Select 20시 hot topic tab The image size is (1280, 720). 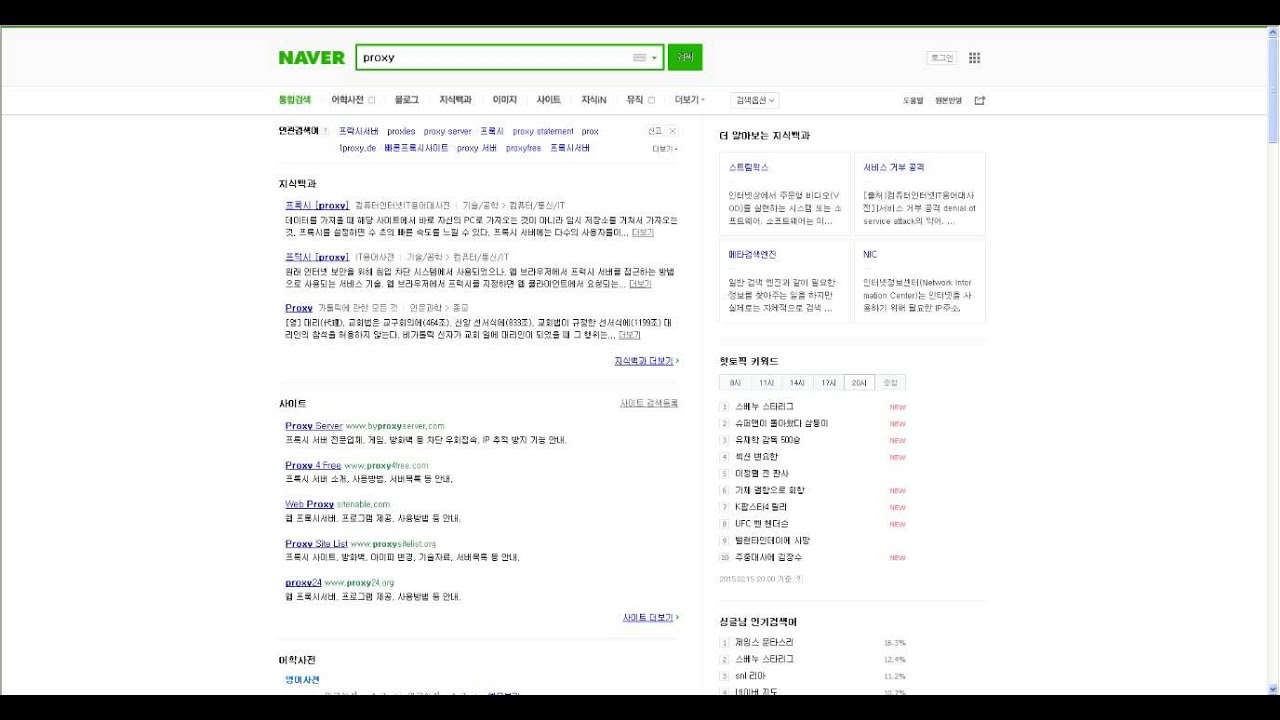coord(859,383)
